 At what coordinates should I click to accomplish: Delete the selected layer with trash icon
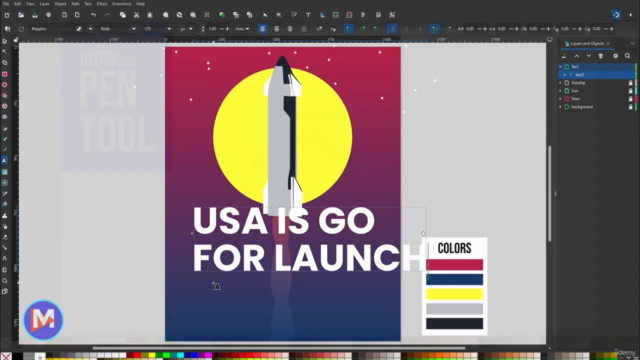tap(600, 56)
